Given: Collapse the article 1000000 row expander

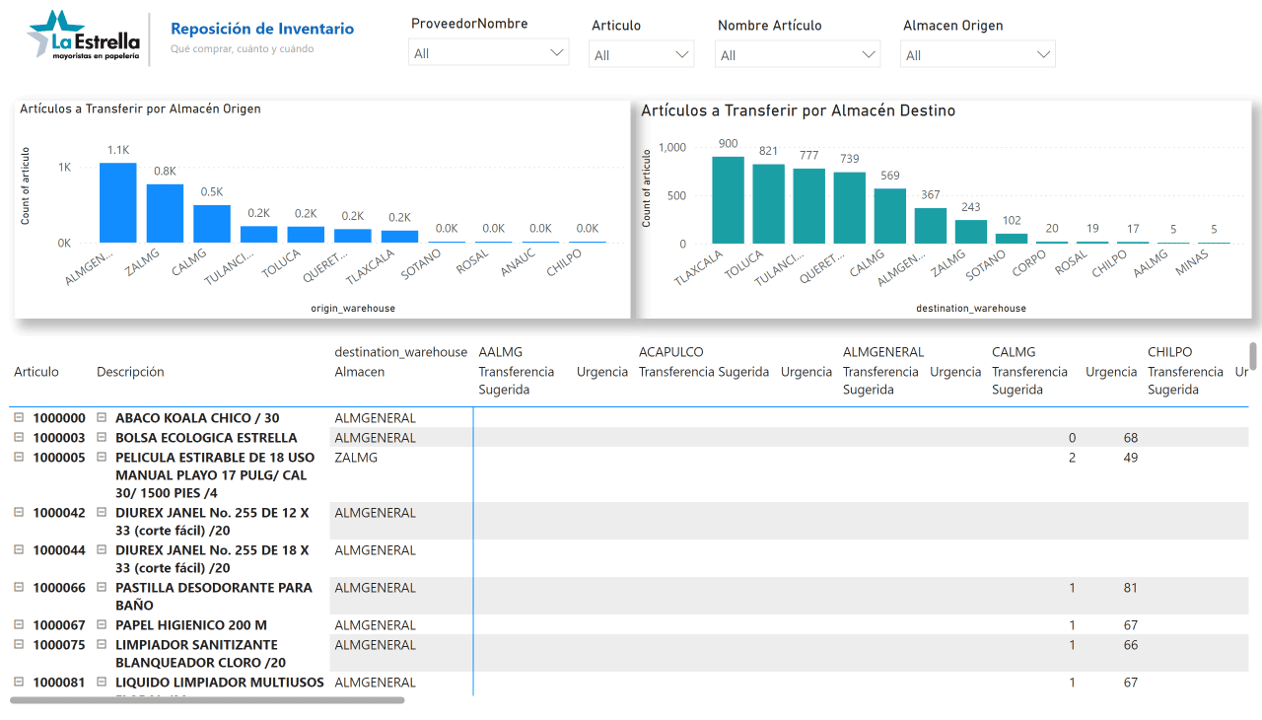Looking at the screenshot, I should point(19,418).
